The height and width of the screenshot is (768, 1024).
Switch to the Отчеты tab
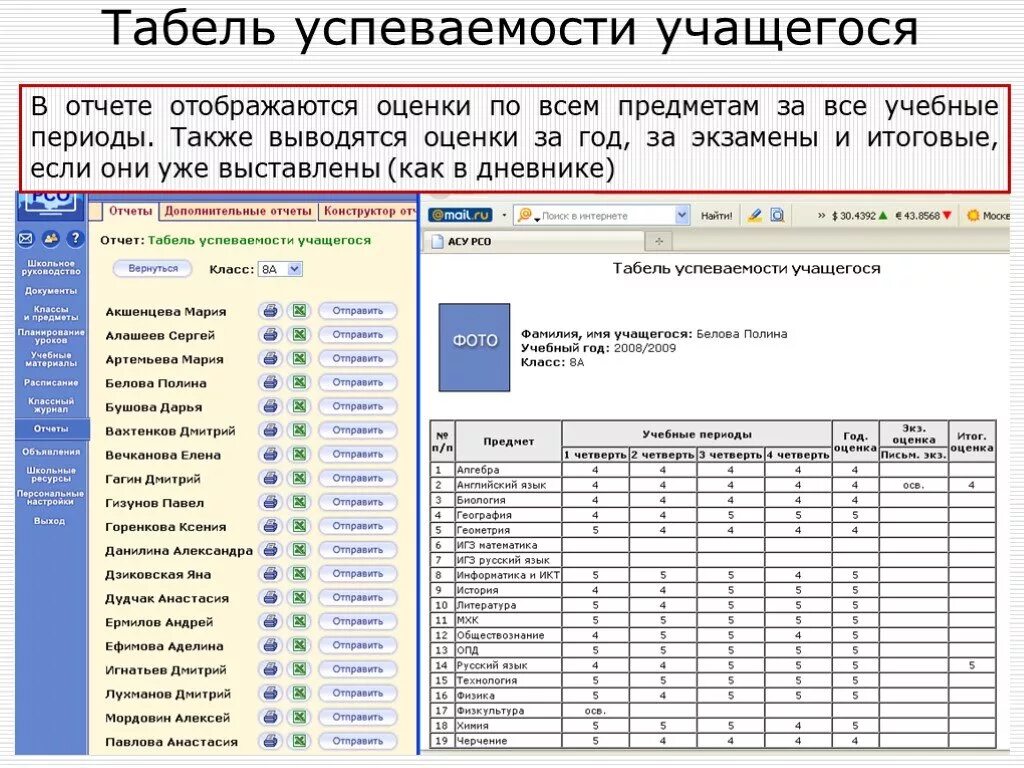(x=130, y=211)
